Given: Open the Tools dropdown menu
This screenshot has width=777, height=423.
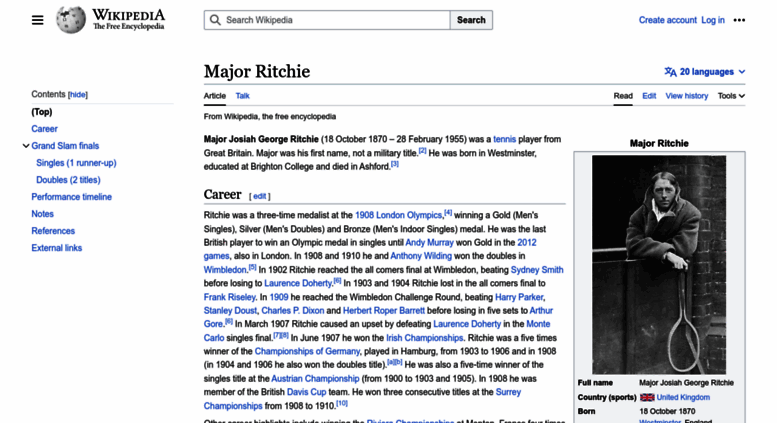Looking at the screenshot, I should pos(731,96).
